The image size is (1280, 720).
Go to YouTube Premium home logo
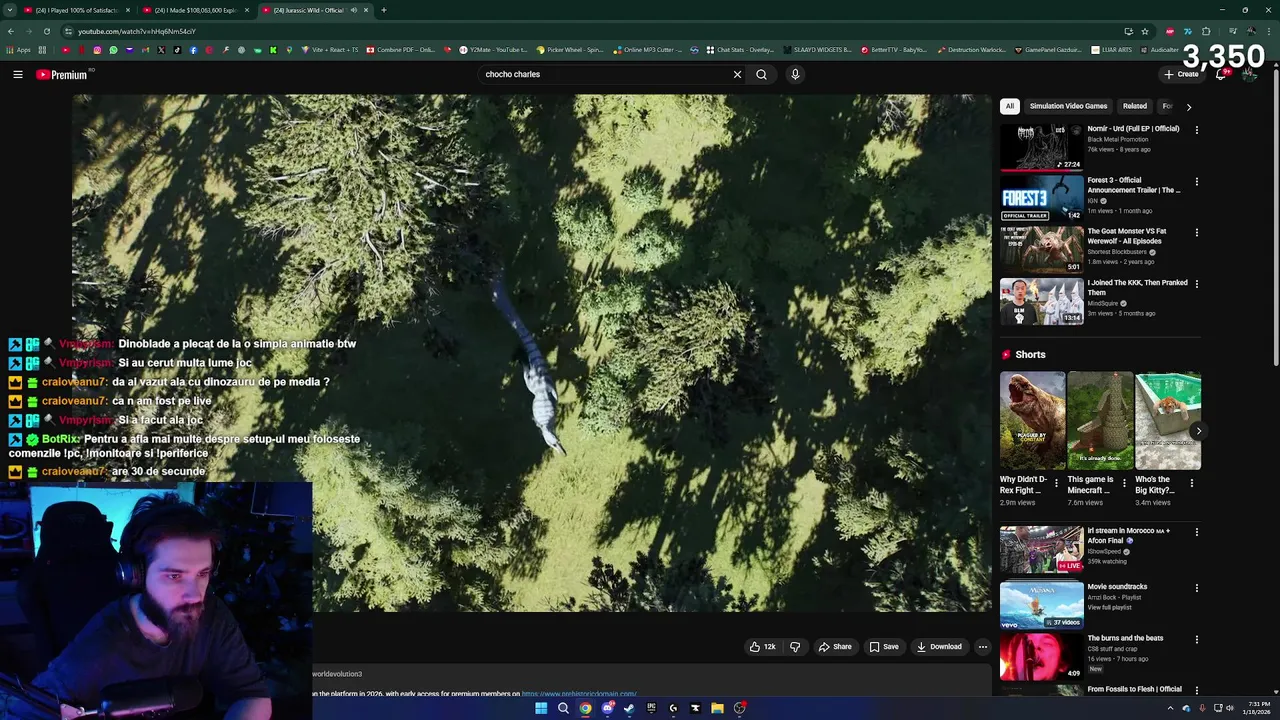coord(62,74)
